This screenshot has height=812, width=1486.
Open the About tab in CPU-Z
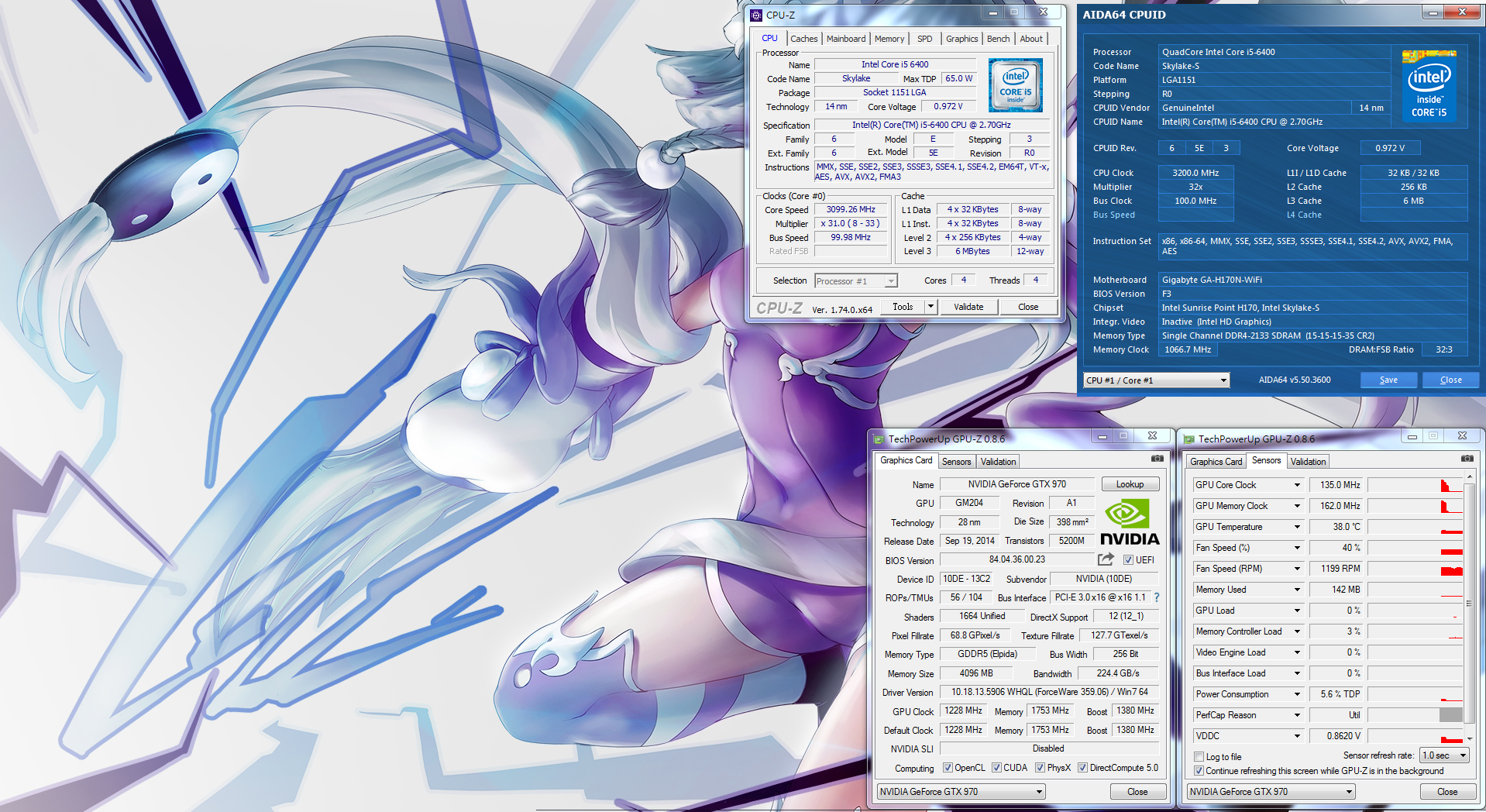click(1031, 39)
